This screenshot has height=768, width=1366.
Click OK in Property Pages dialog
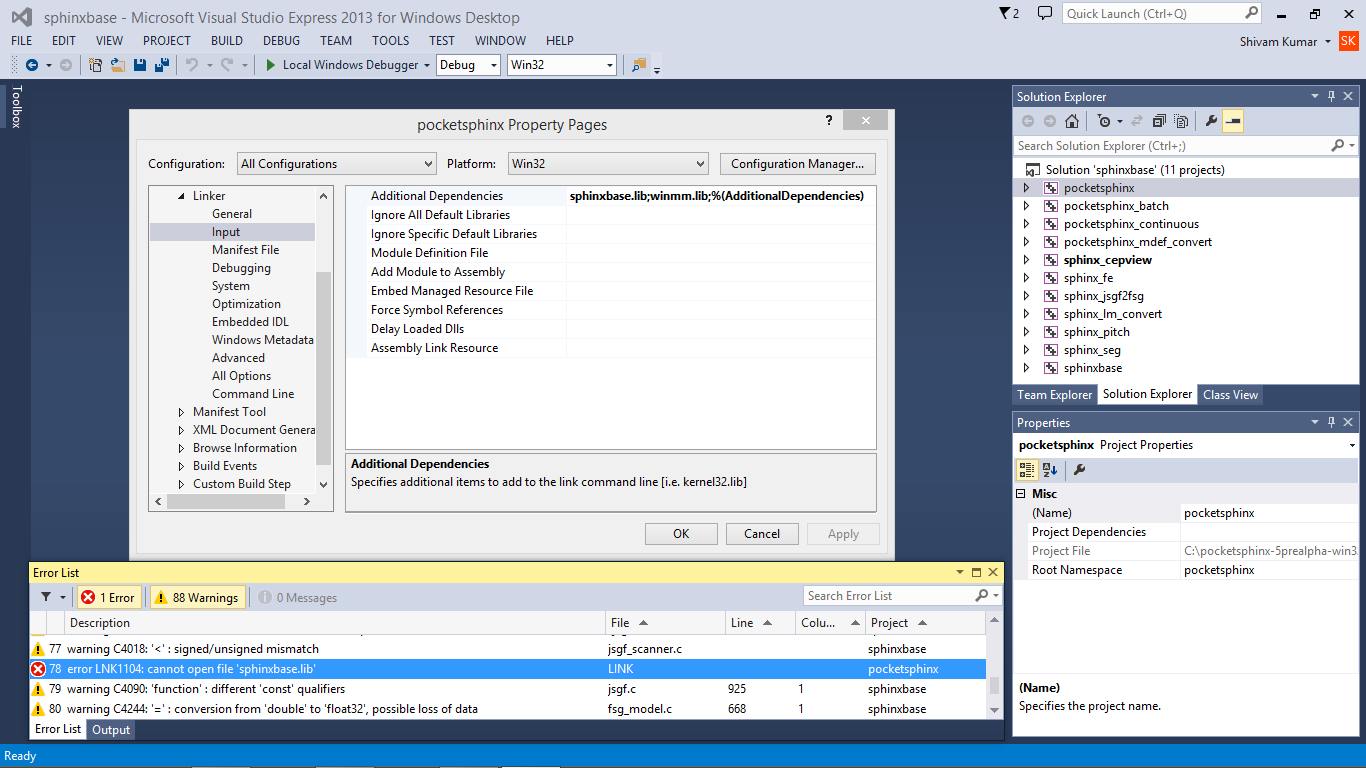pos(681,534)
